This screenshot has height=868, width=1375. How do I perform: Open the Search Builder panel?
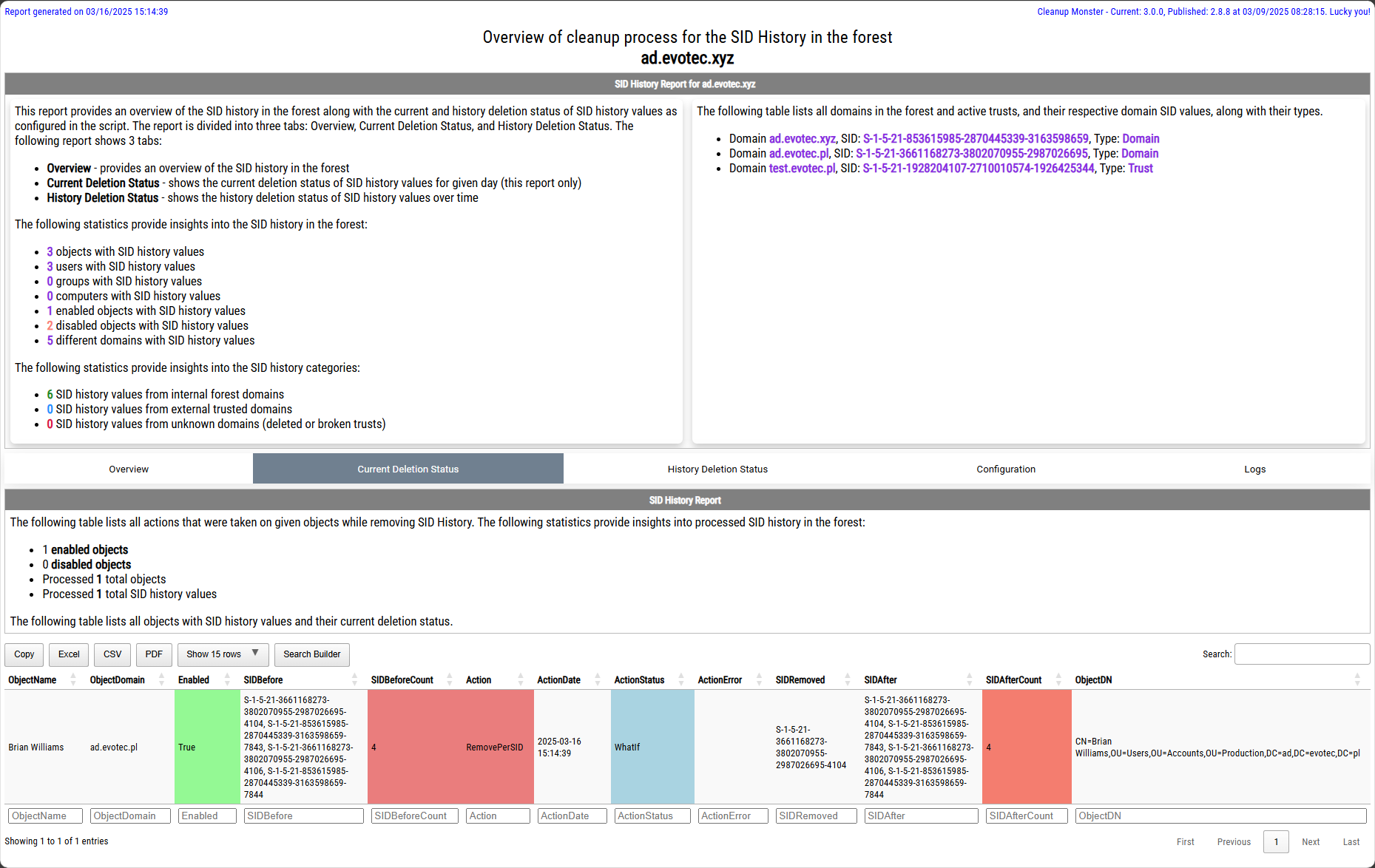point(311,654)
